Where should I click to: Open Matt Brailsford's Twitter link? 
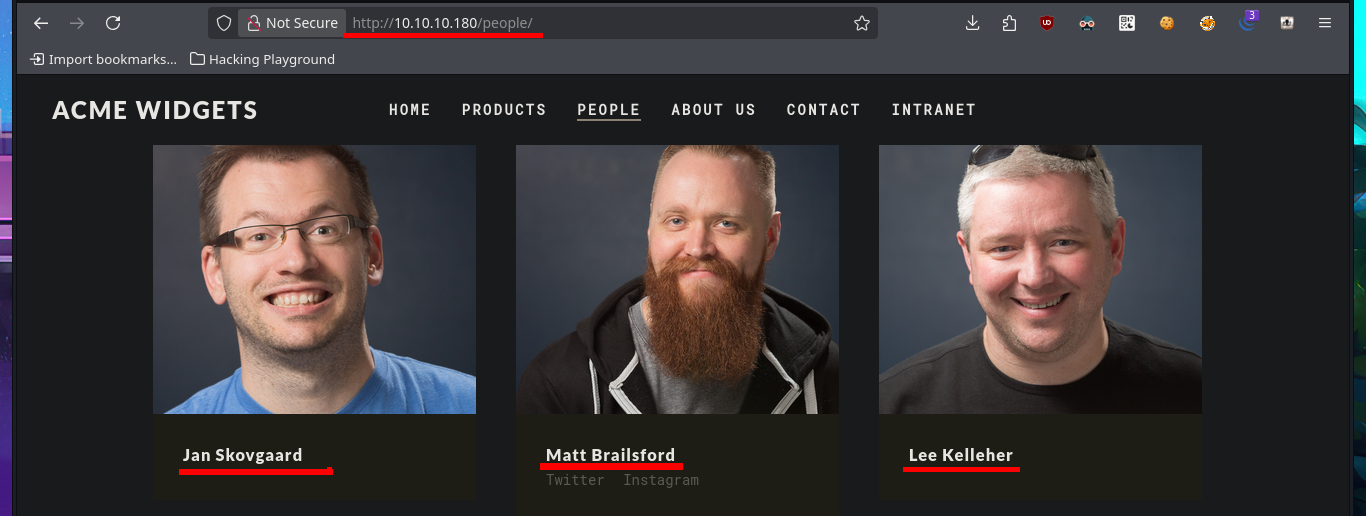click(575, 480)
